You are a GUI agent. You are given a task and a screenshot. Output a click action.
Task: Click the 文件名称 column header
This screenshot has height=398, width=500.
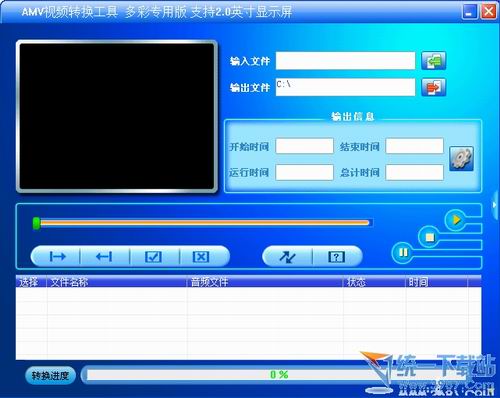(x=117, y=282)
